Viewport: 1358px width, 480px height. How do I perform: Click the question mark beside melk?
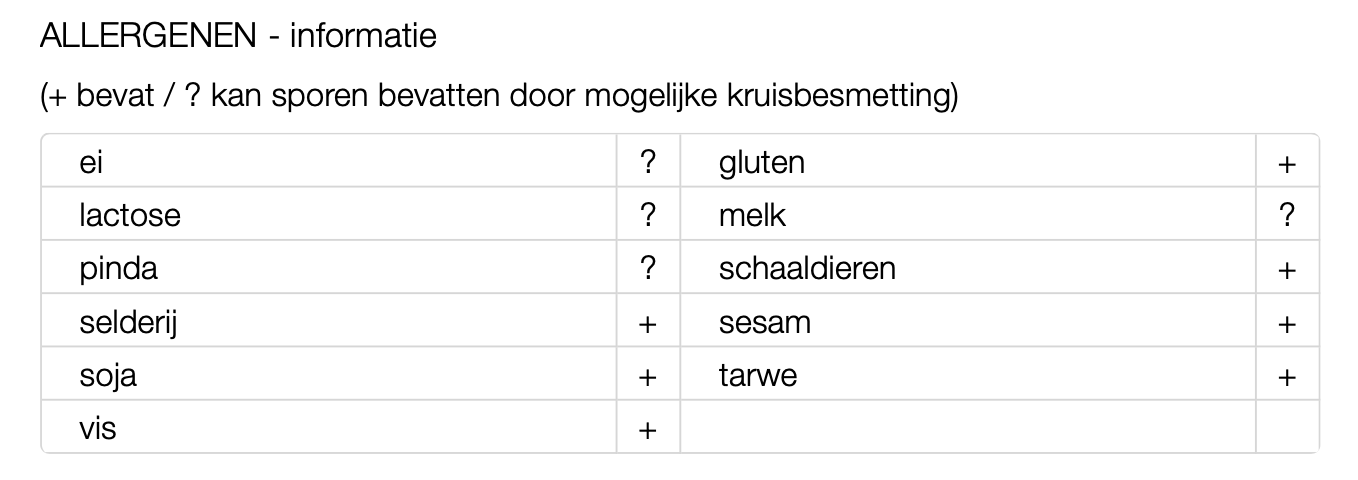[1287, 215]
